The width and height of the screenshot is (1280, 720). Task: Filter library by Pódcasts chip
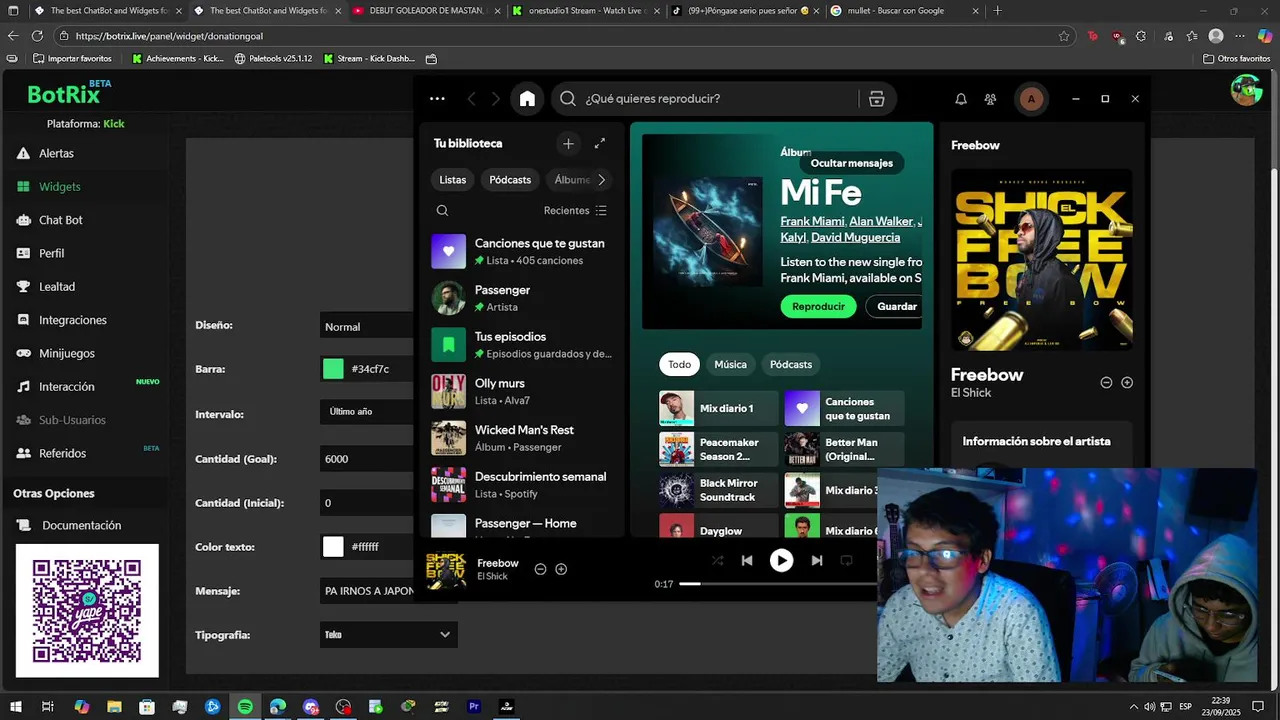click(510, 180)
